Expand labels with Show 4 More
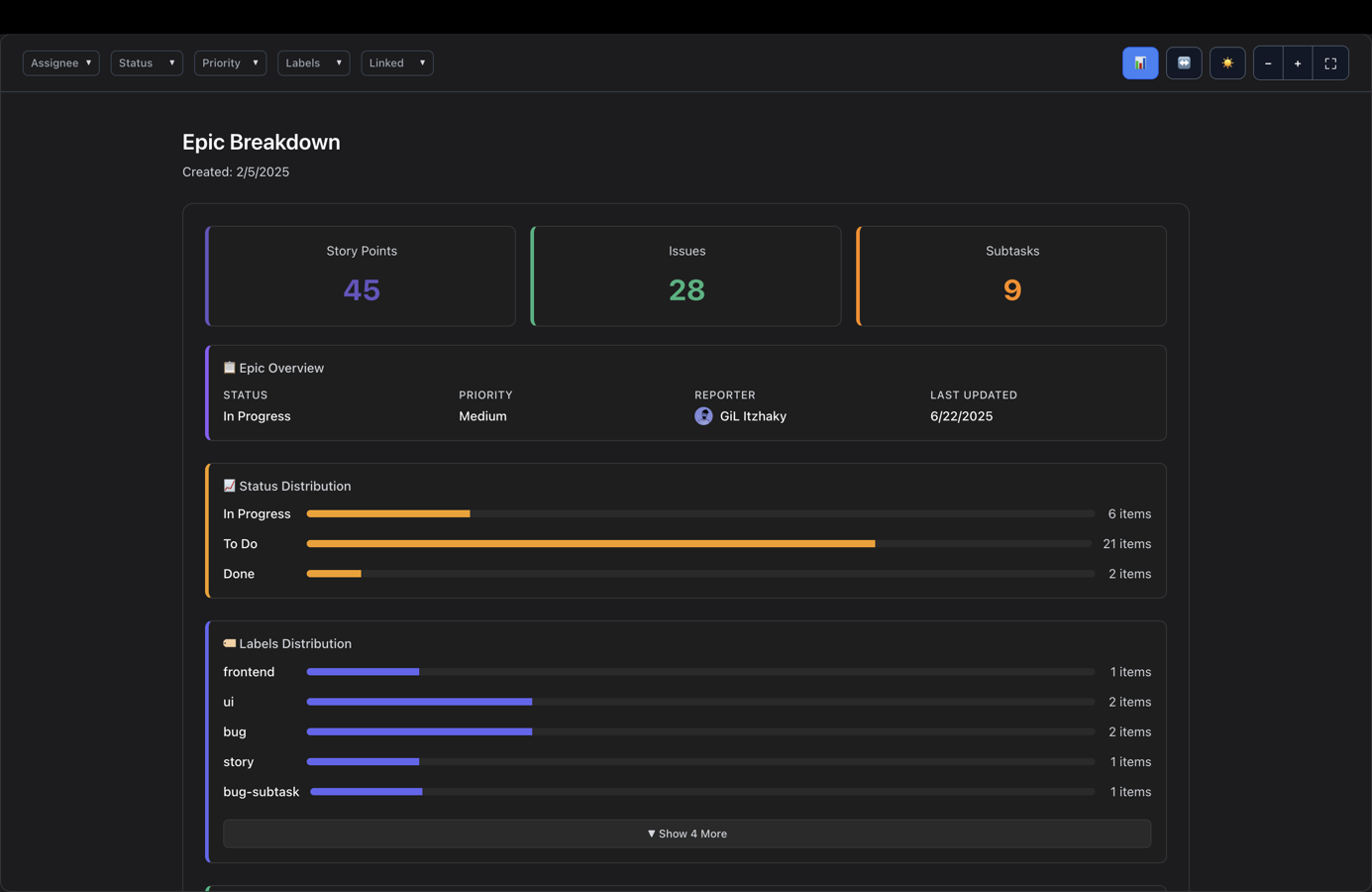1372x892 pixels. [x=687, y=834]
